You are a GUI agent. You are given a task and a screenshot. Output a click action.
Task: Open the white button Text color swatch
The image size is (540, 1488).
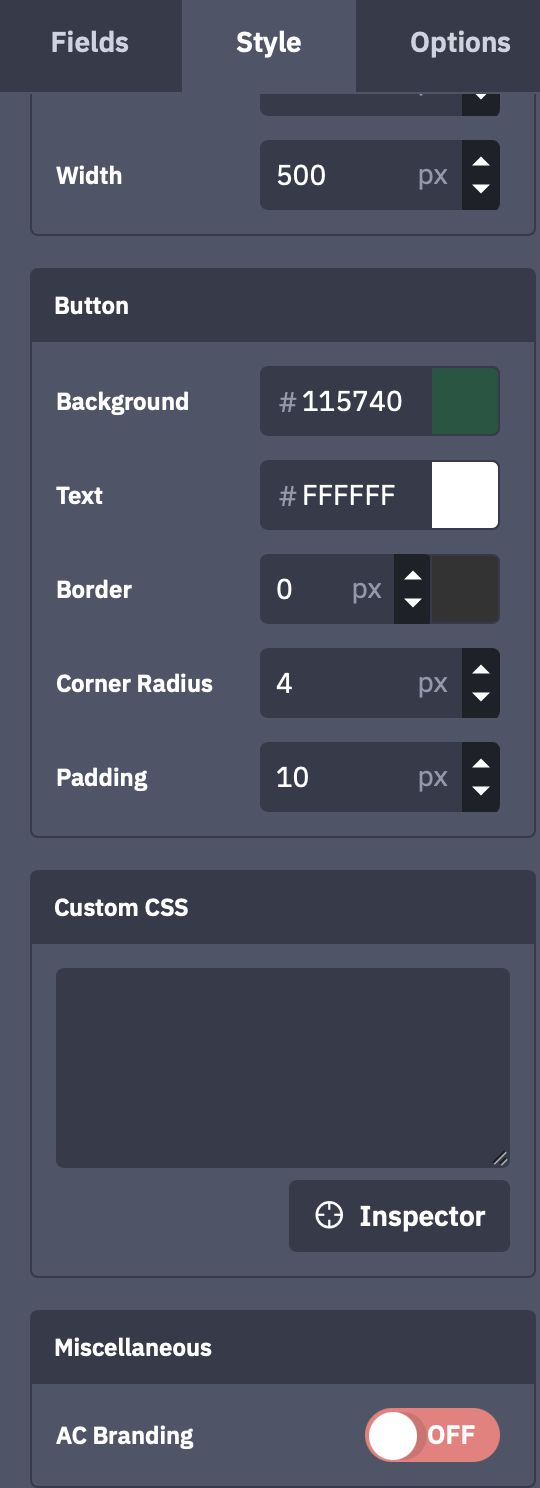pos(465,495)
